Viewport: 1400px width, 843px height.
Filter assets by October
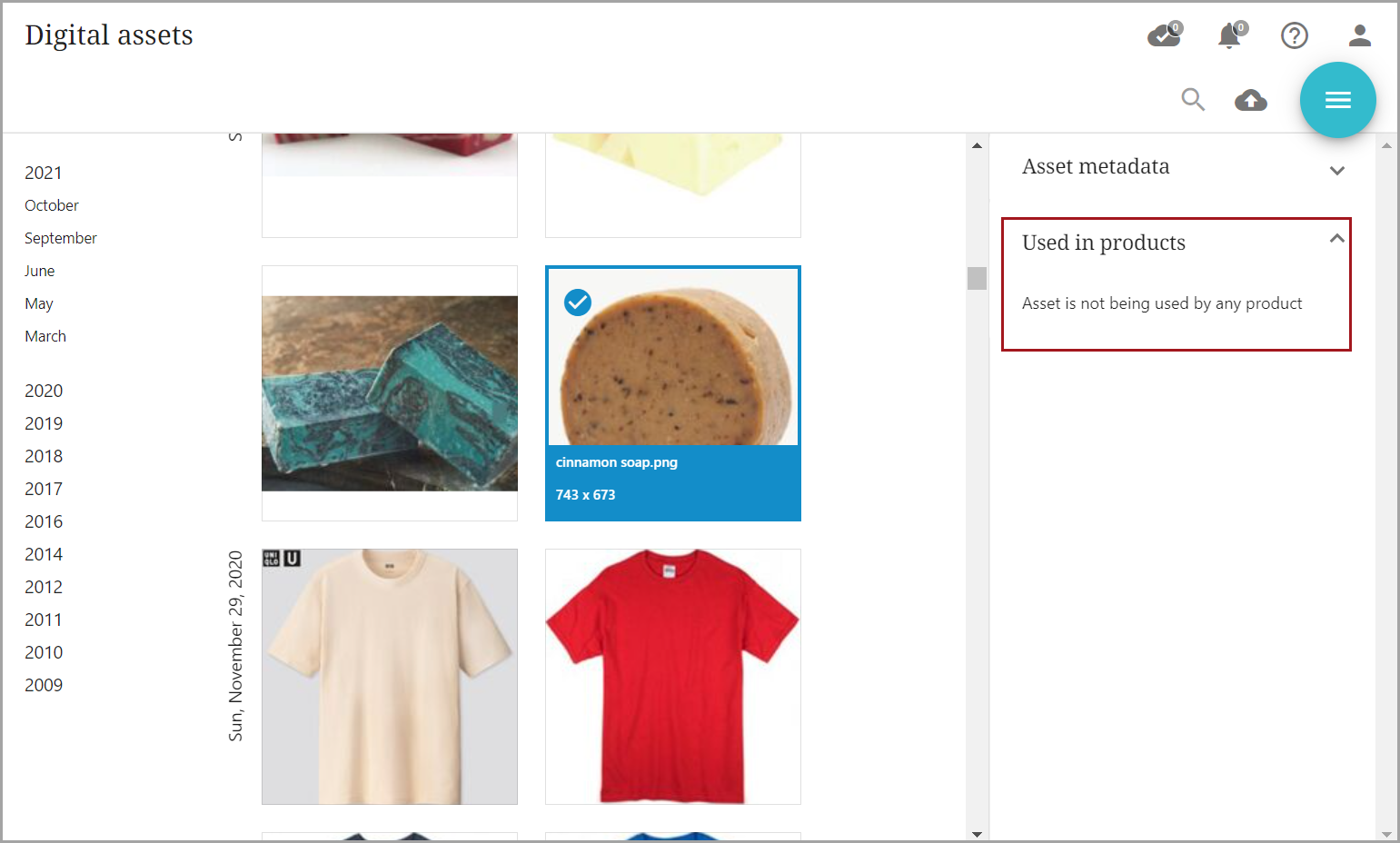[52, 205]
